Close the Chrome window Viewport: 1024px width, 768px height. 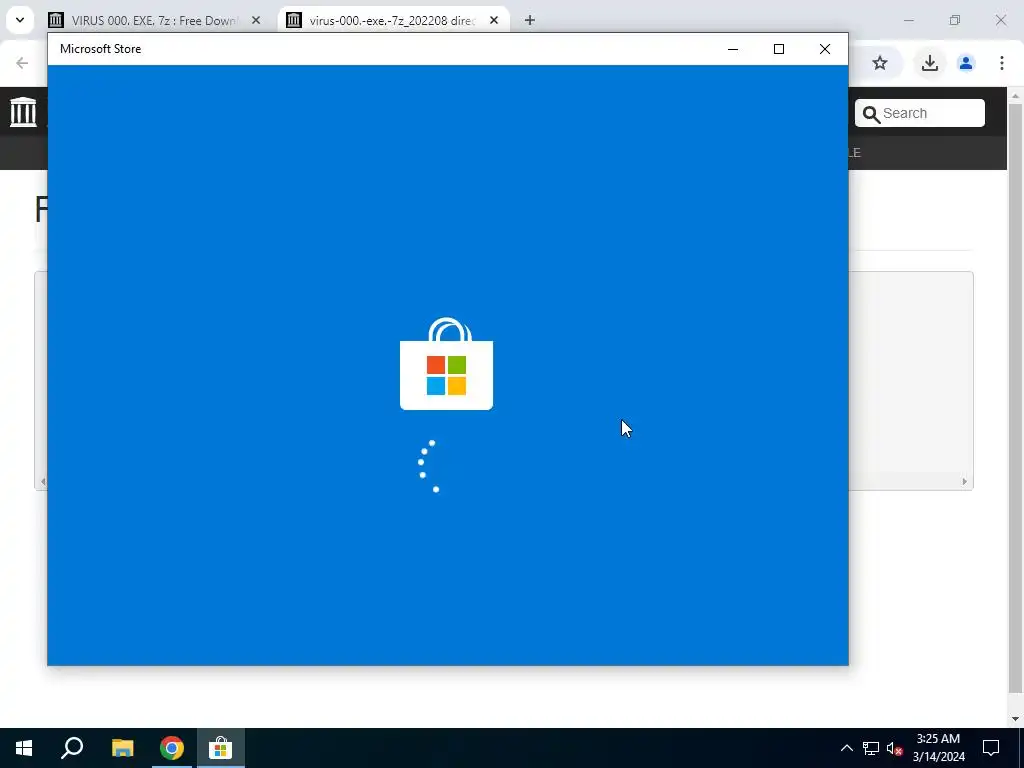pos(1000,20)
